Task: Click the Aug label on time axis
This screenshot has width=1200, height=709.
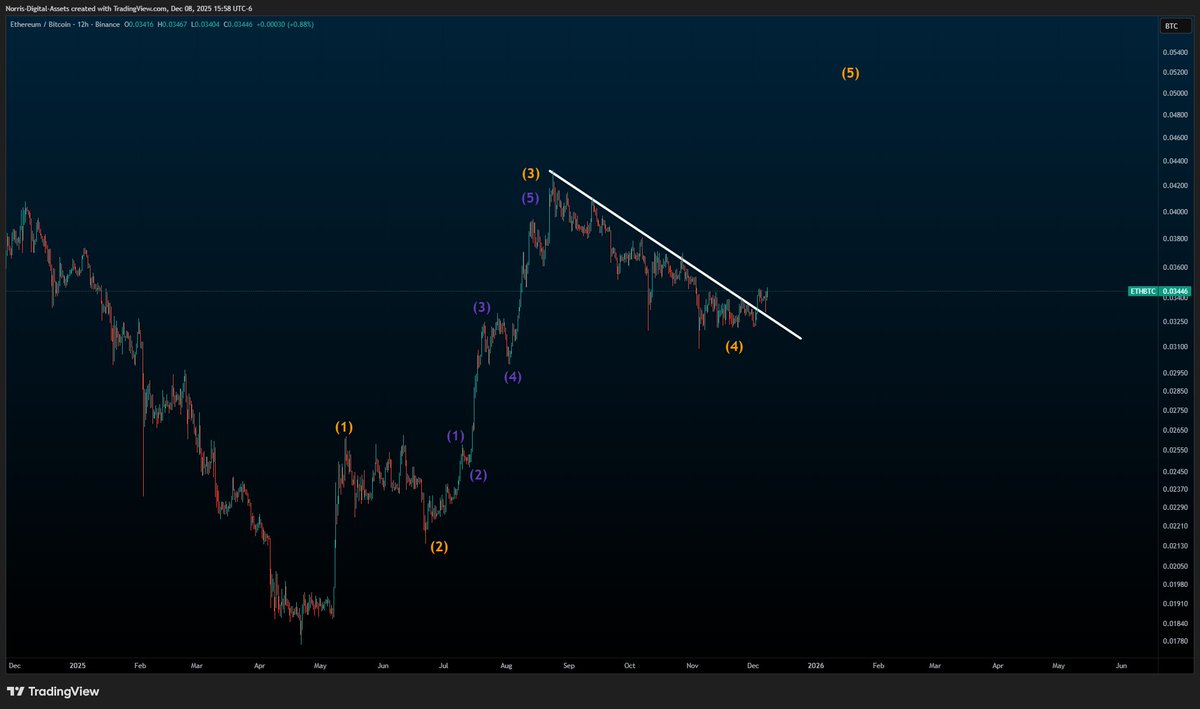Action: [505, 665]
